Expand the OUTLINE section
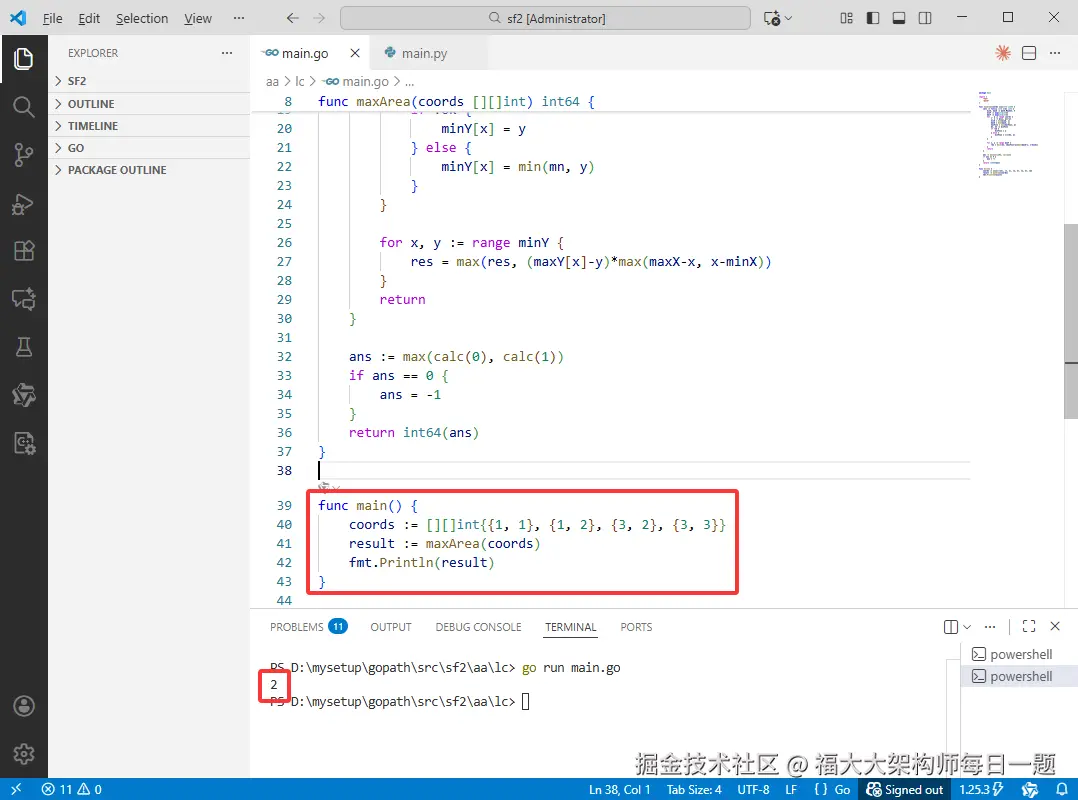The image size is (1078, 800). (149, 104)
